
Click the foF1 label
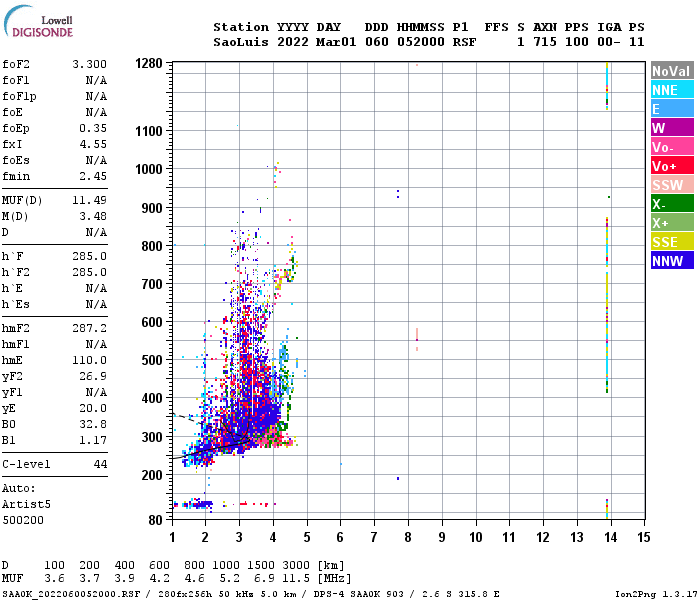[16, 80]
